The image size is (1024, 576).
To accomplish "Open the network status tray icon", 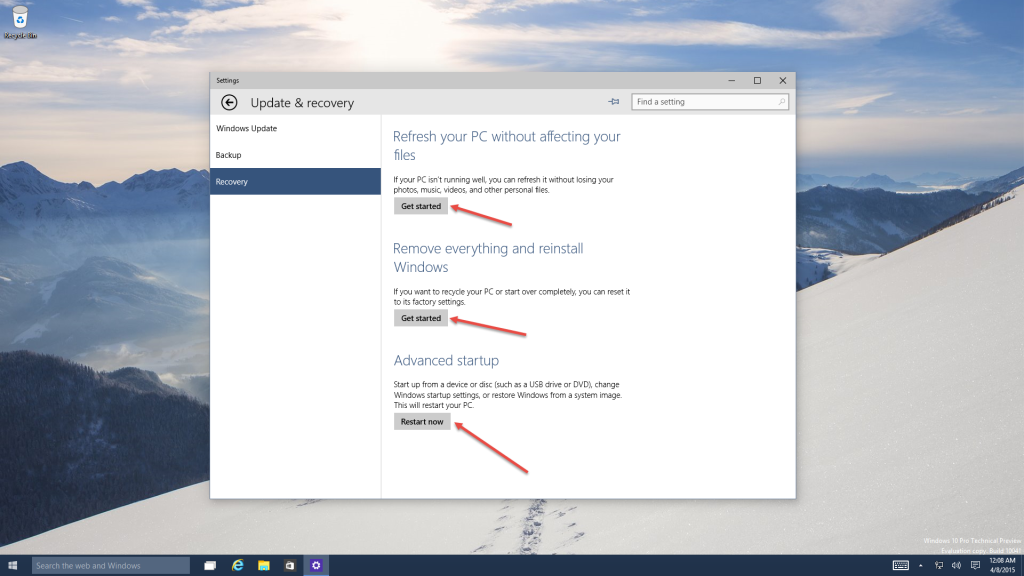I will point(938,566).
